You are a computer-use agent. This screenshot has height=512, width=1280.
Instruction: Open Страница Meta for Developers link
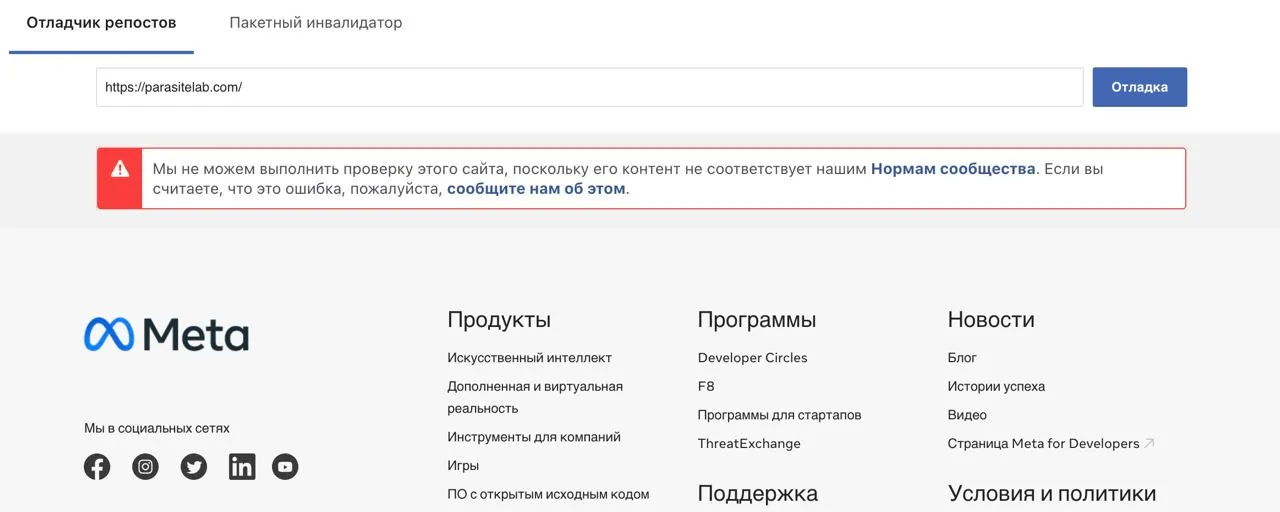1043,443
